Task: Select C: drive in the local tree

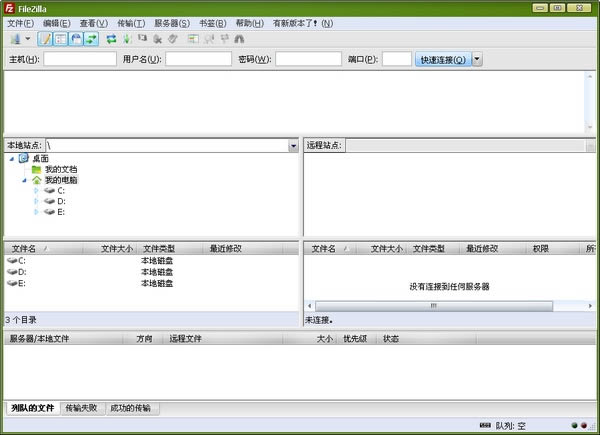Action: coord(61,191)
